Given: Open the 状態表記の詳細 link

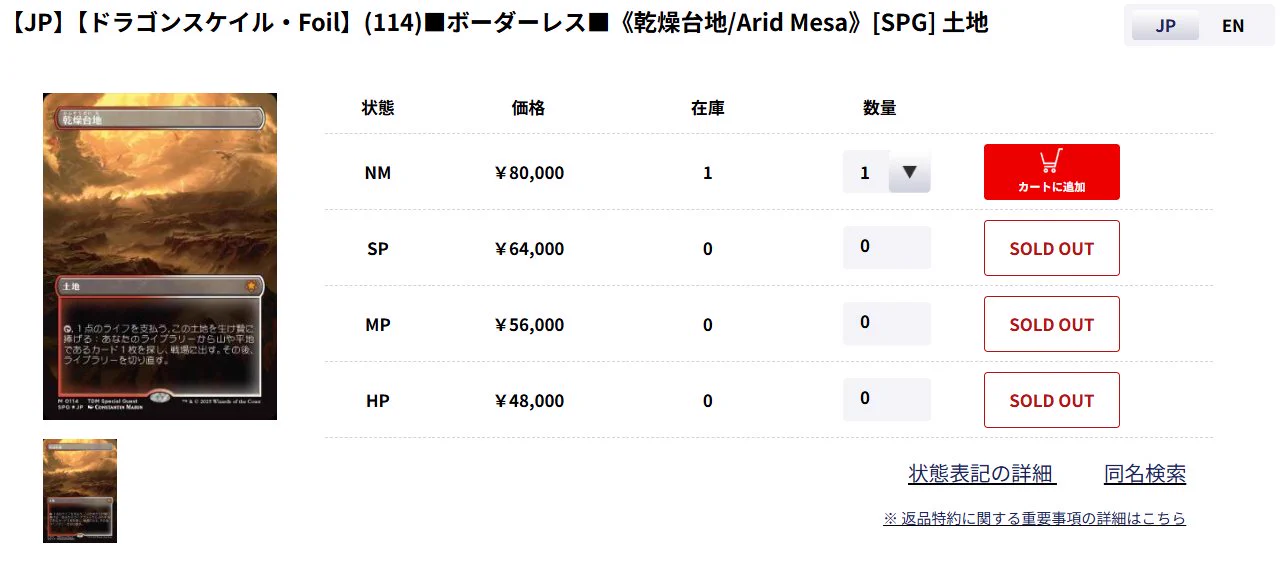Looking at the screenshot, I should (982, 474).
